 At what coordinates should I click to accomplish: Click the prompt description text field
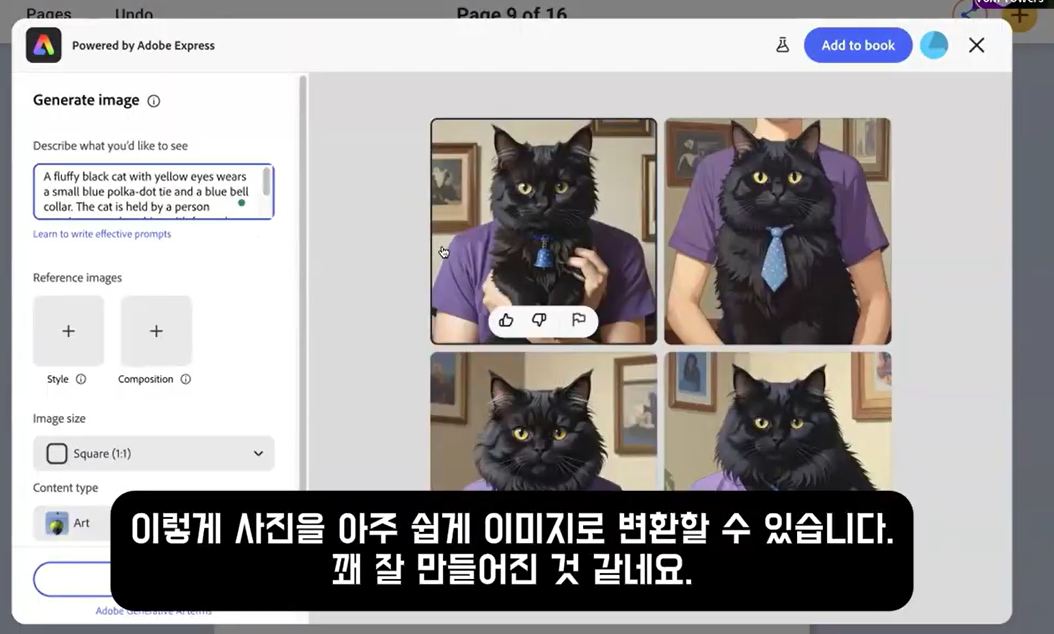point(146,190)
